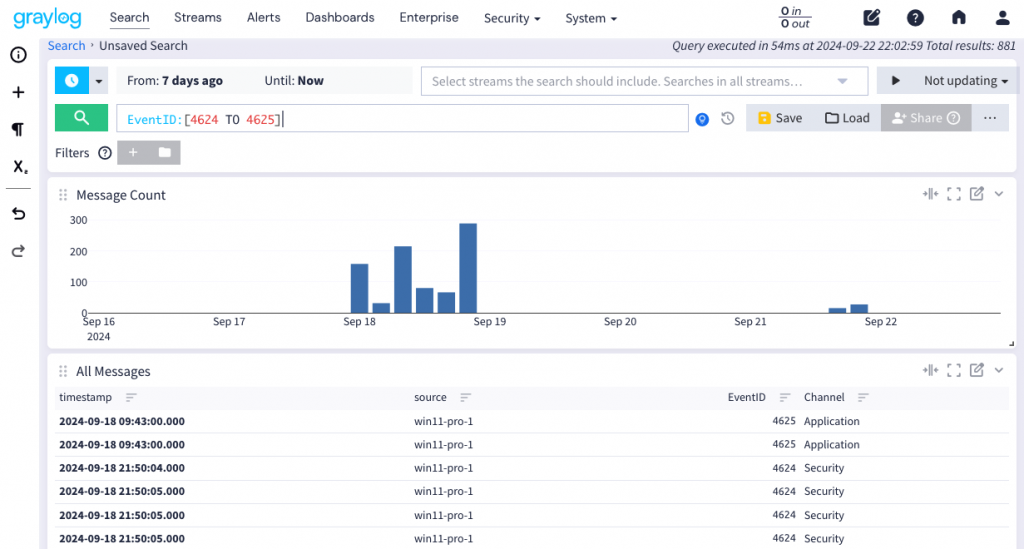1024x549 pixels.
Task: Open the time range presets dropdown arrow
Action: coord(99,82)
